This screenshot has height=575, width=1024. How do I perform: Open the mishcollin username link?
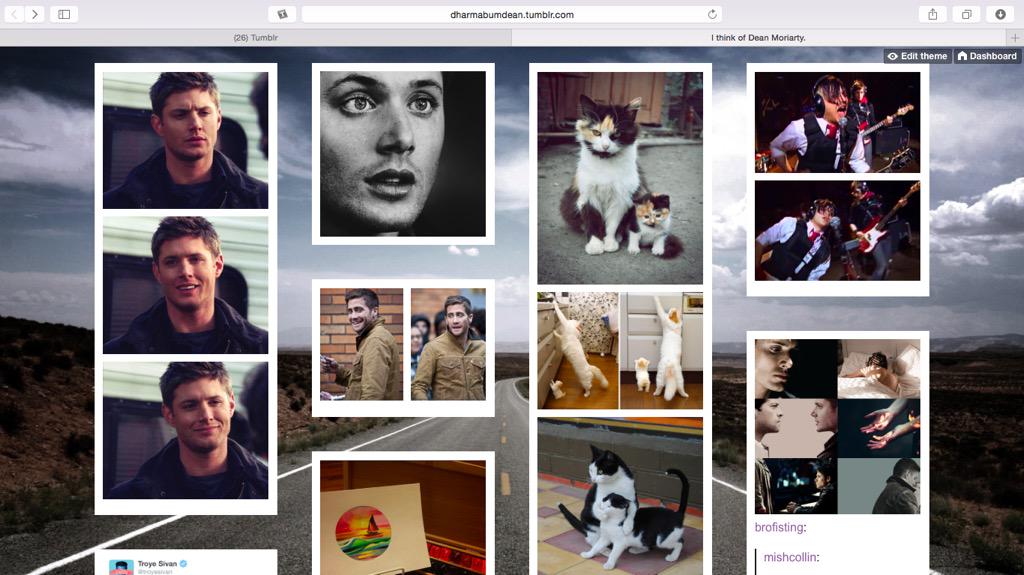click(x=790, y=557)
